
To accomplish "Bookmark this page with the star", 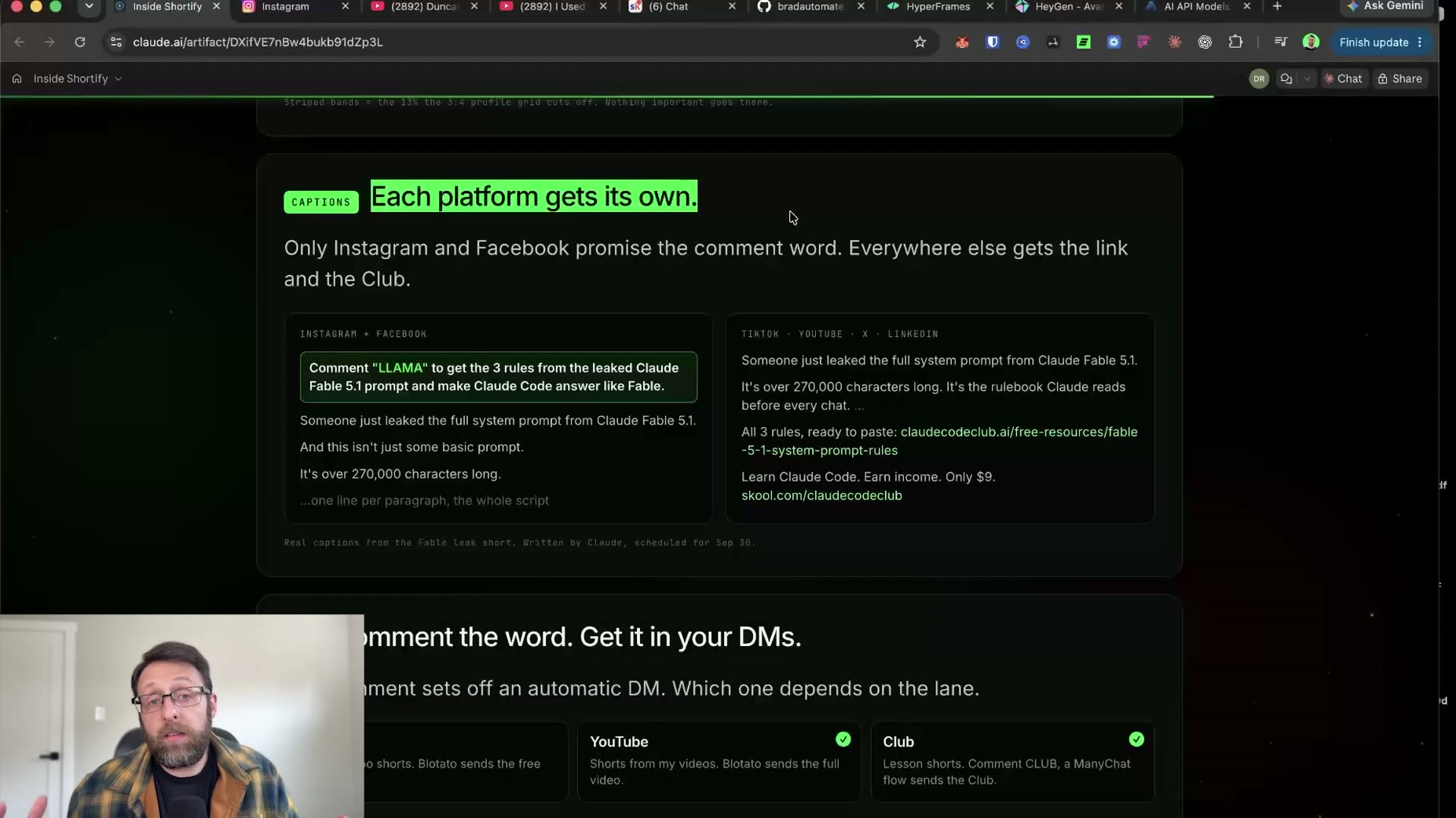I will [920, 42].
